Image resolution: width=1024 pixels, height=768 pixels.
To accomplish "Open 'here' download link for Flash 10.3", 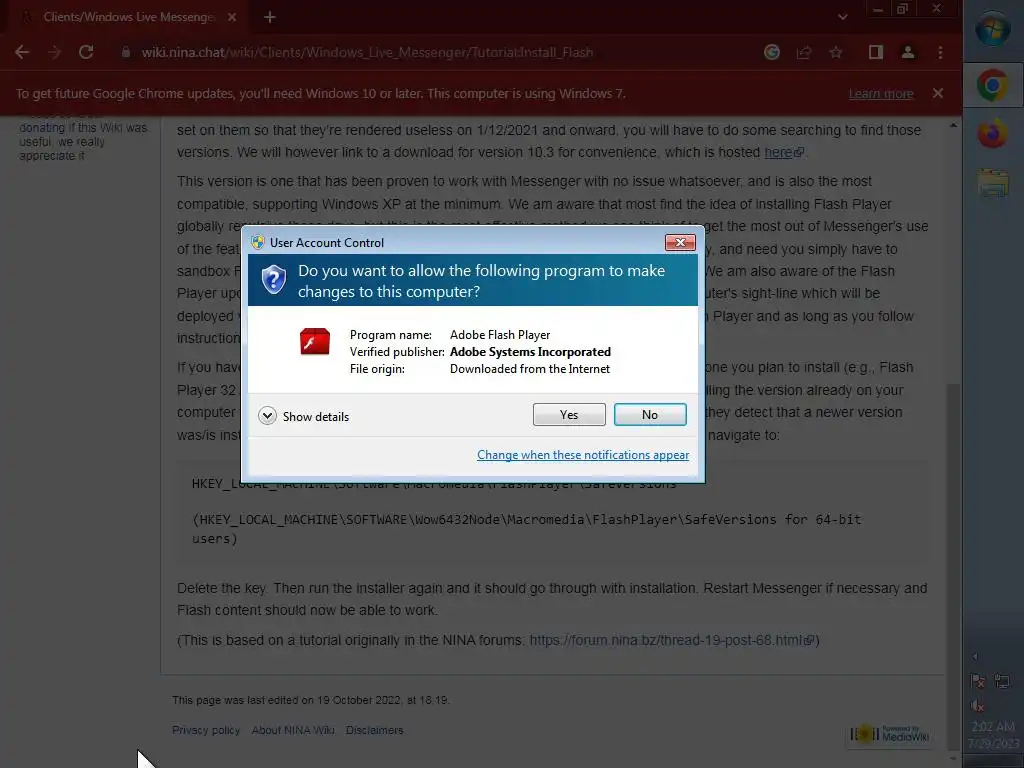I will [784, 152].
